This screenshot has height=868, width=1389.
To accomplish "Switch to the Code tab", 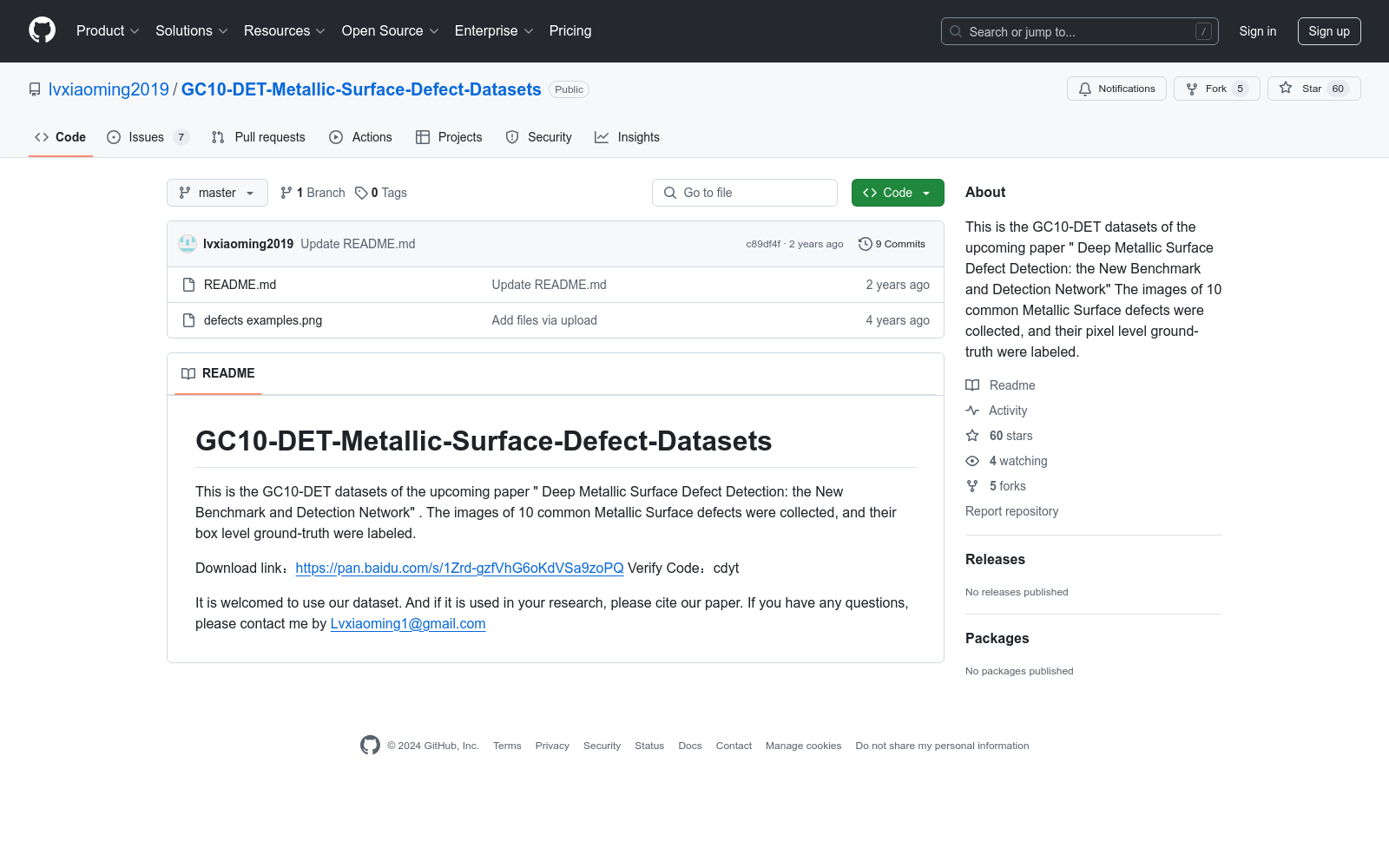I will tap(60, 137).
